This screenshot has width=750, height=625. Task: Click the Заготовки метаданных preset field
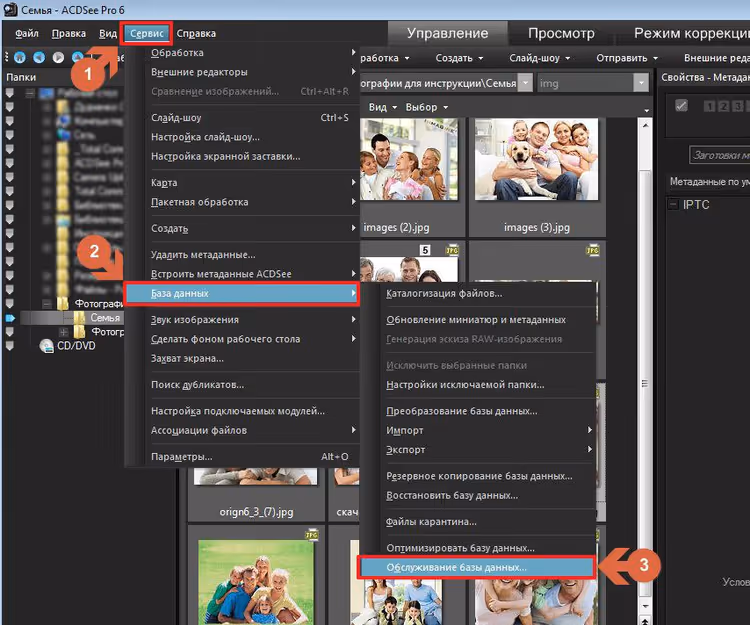pos(720,155)
